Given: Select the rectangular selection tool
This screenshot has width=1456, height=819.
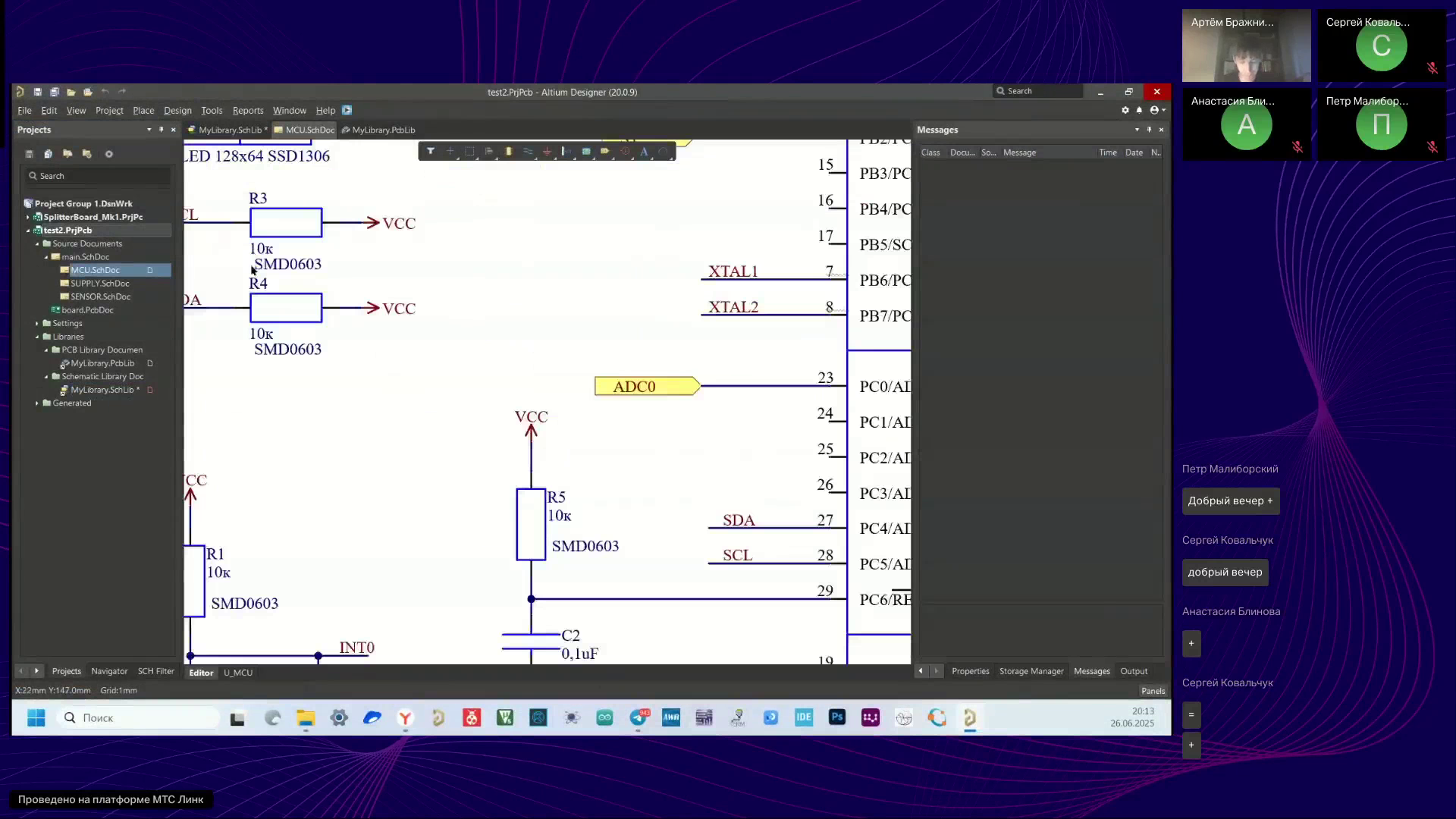Looking at the screenshot, I should coord(469,151).
